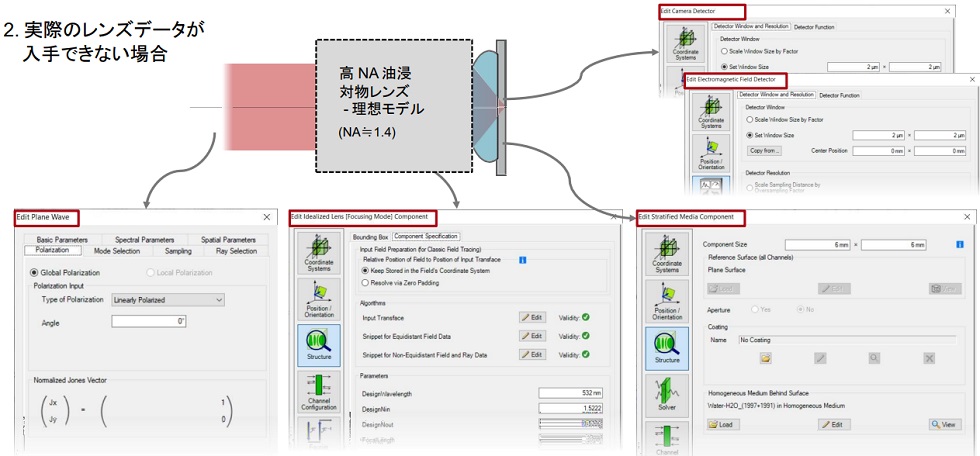Viewport: 980px width, 456px height.
Task: Open Solver page in Stratified Media dialog
Action: click(x=667, y=395)
